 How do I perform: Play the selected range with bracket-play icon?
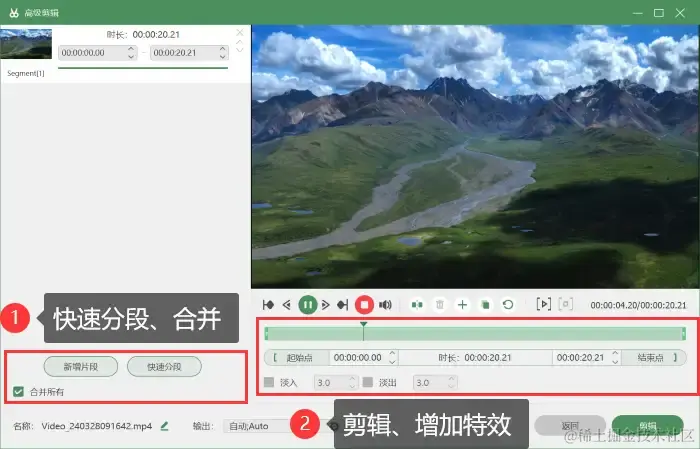coord(543,304)
